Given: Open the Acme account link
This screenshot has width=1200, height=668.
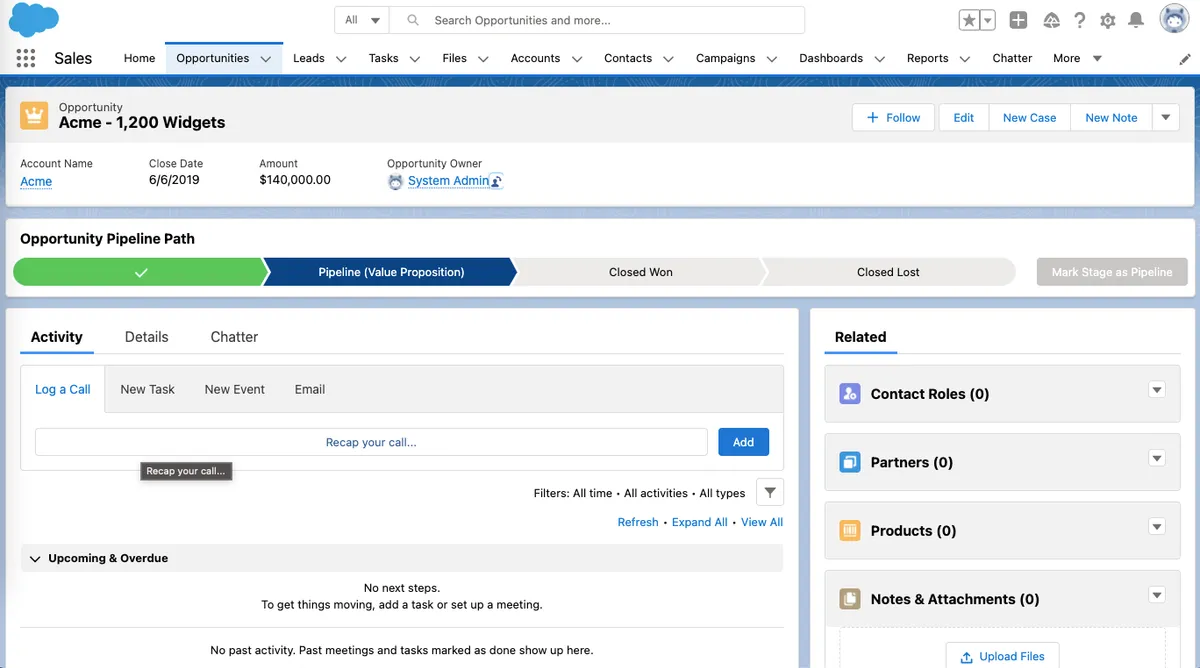Looking at the screenshot, I should (36, 181).
